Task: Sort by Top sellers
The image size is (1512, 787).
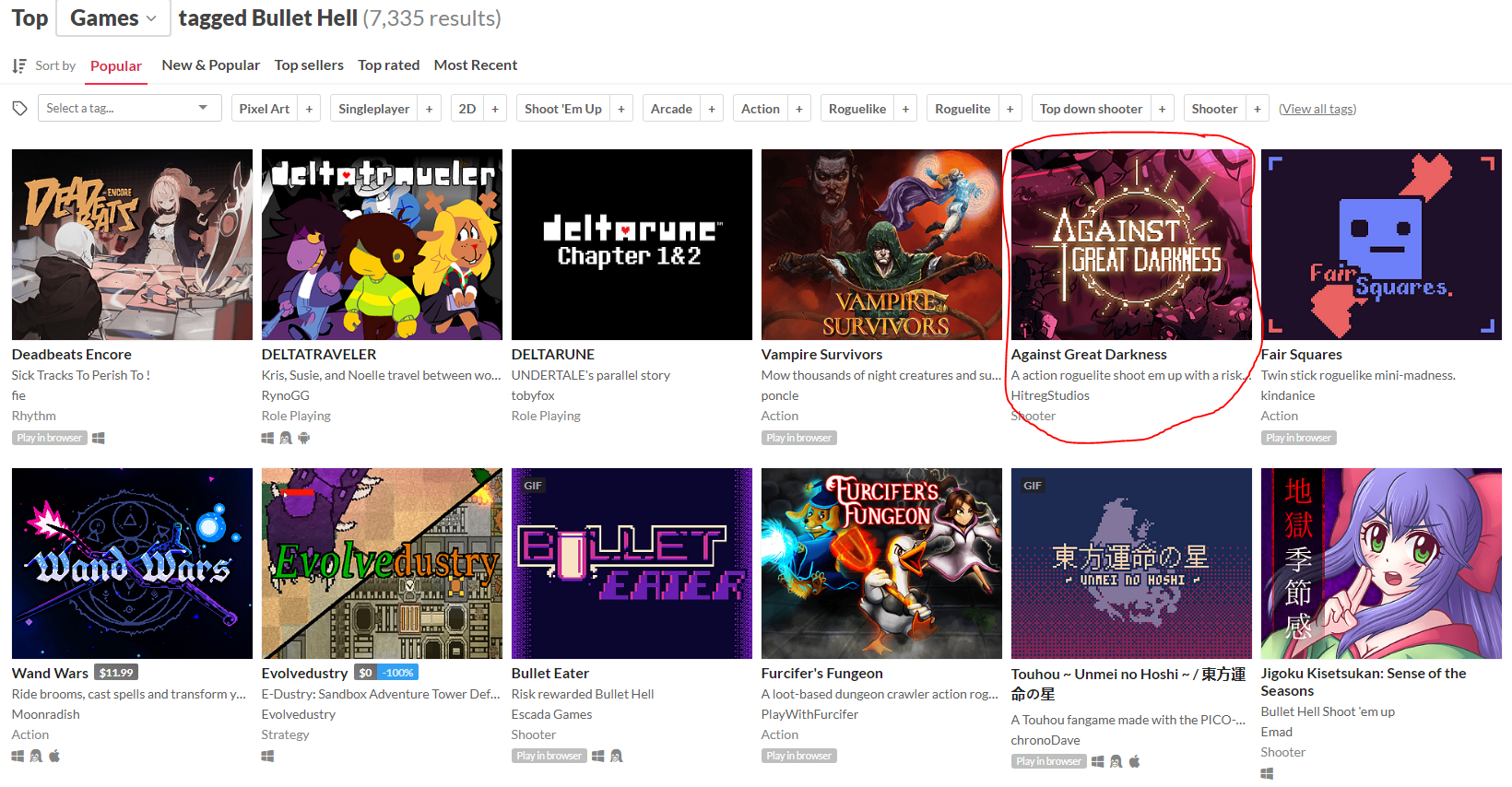Action: click(x=309, y=65)
